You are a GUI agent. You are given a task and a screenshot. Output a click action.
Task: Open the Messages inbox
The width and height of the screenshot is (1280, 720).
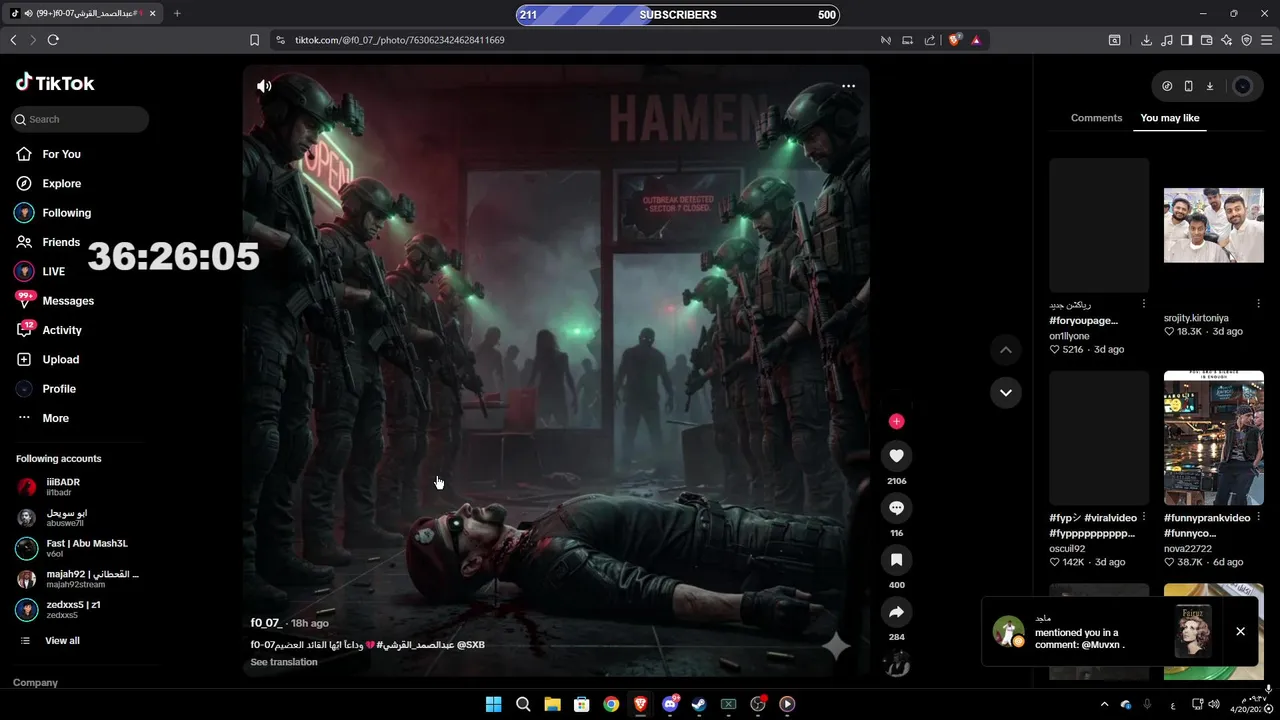pos(55,301)
